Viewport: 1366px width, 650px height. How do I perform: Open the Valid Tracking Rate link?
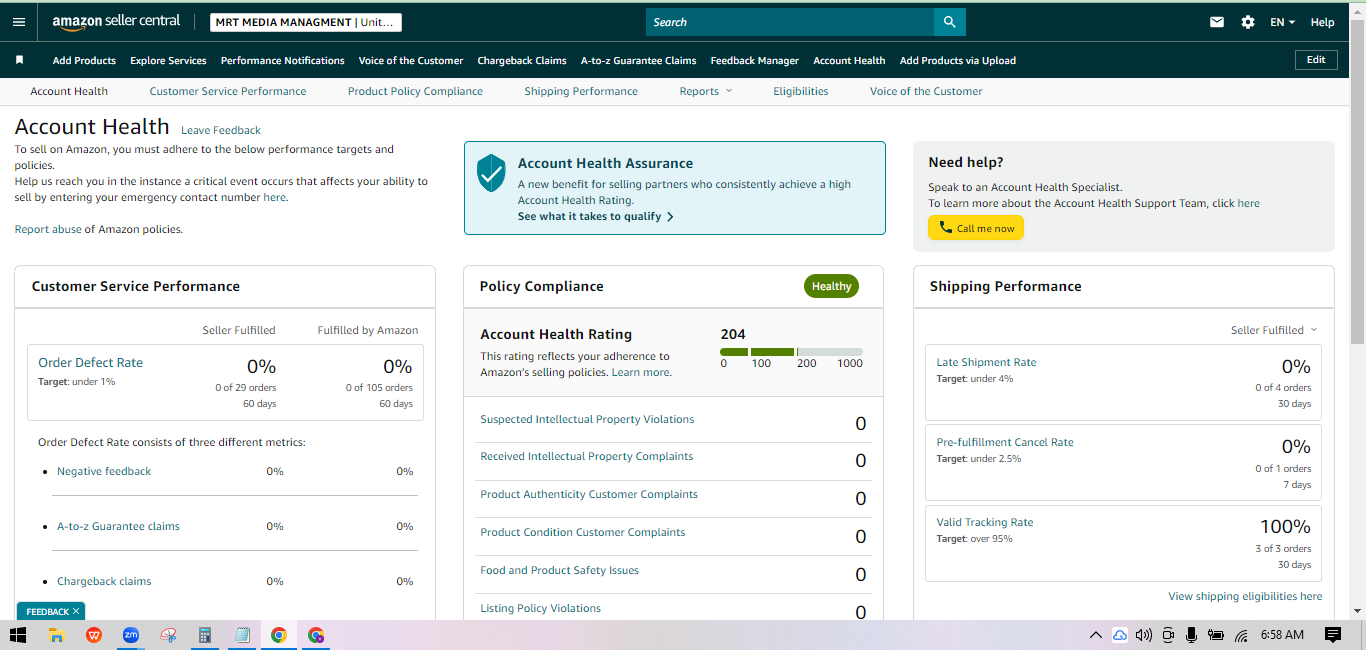985,522
